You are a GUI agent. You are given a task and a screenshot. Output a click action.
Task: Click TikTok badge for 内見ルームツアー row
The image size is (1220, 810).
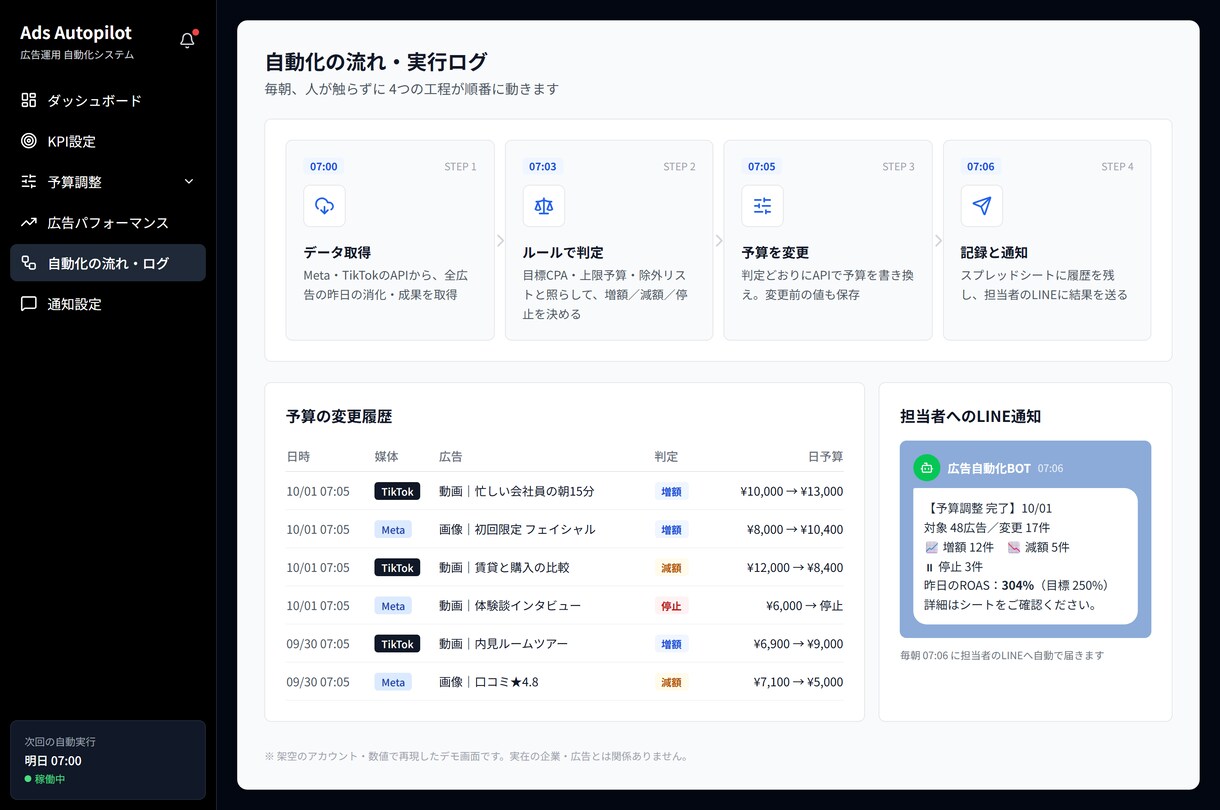pos(397,644)
